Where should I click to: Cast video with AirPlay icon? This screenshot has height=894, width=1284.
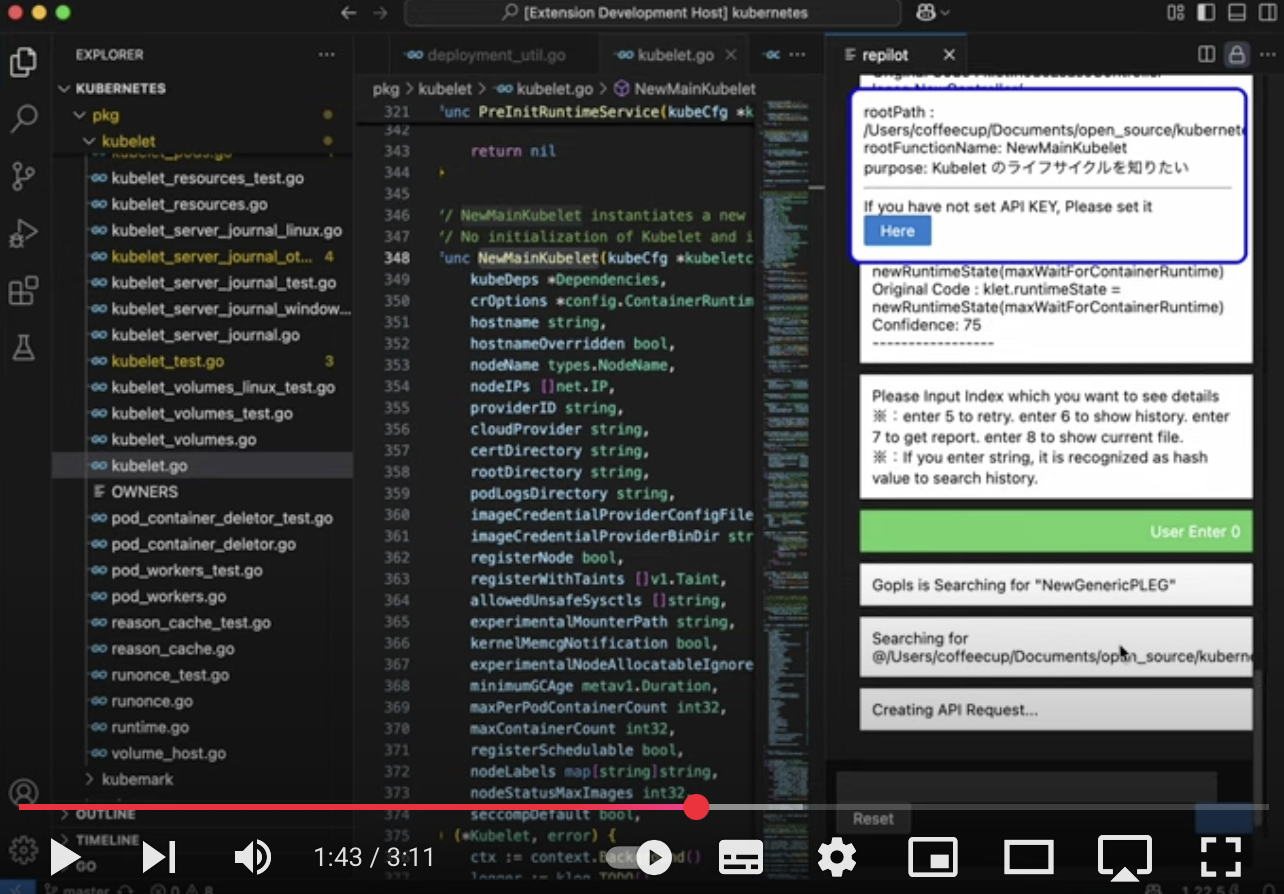click(x=1124, y=857)
